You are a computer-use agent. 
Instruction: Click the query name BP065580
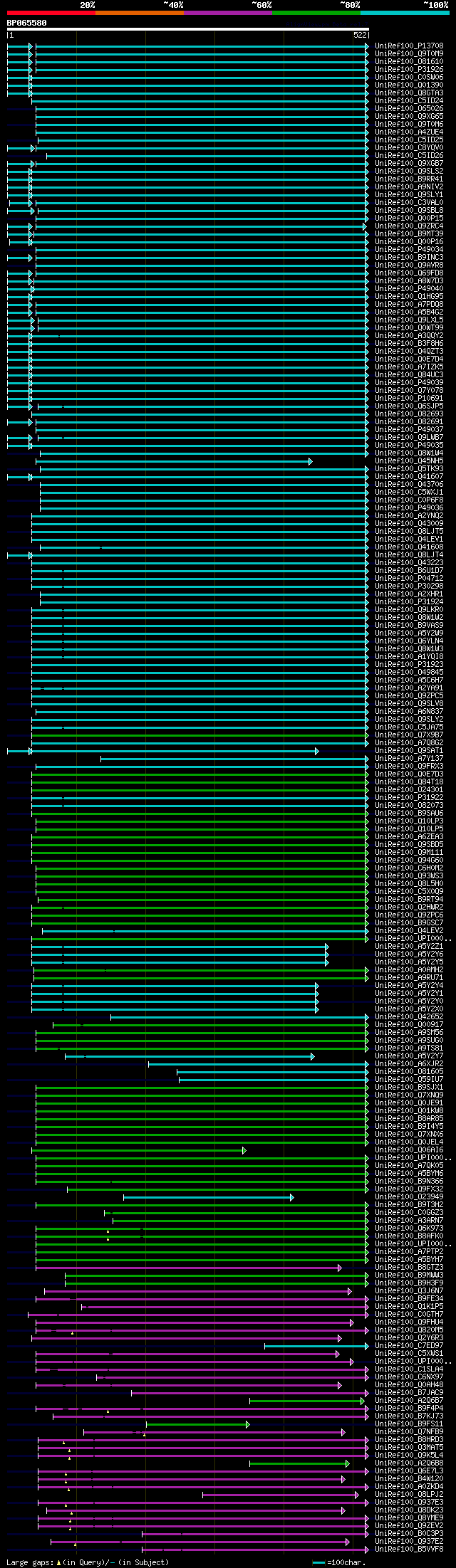coord(27,23)
